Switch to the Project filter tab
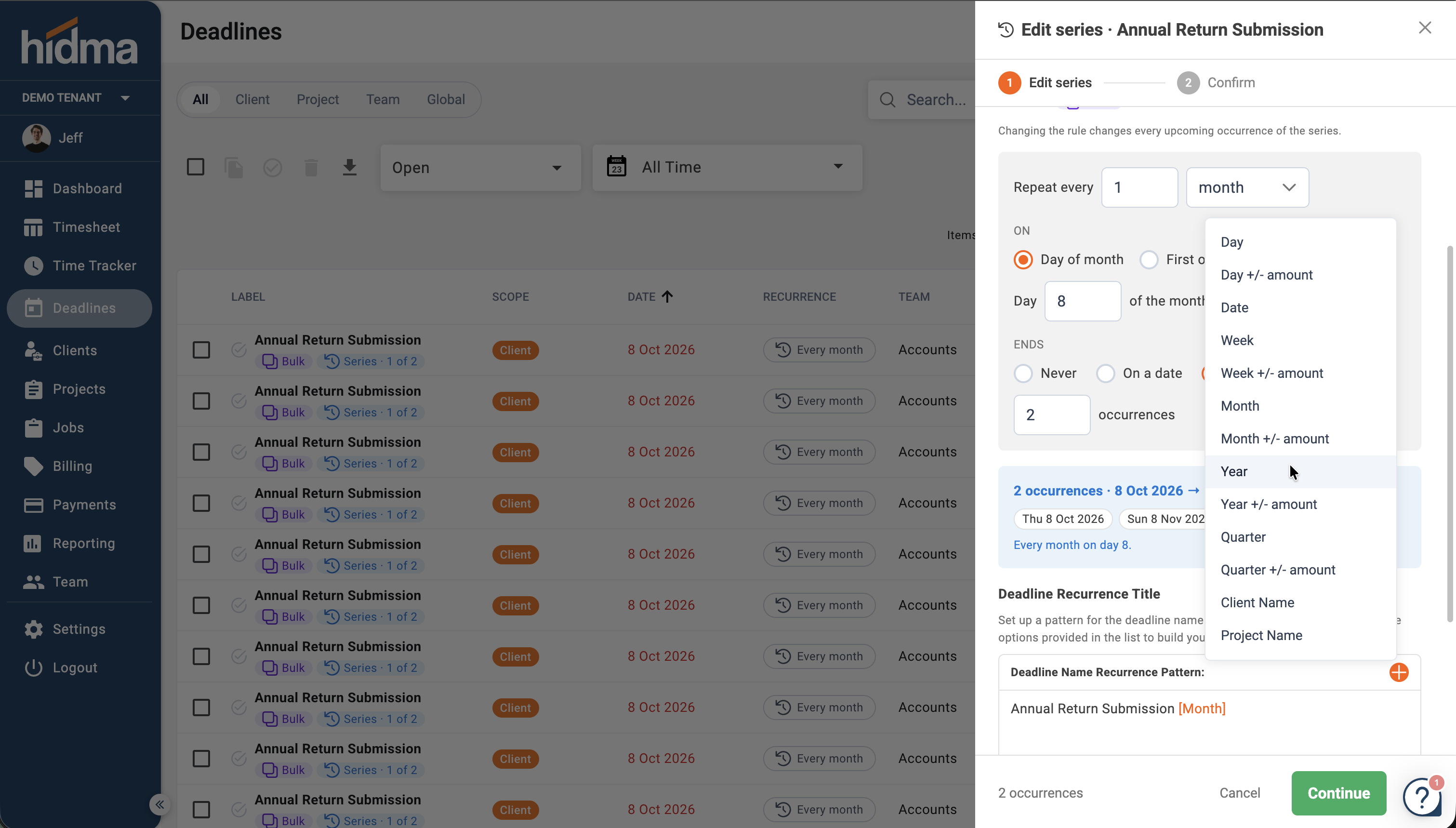Image resolution: width=1456 pixels, height=828 pixels. point(318,99)
